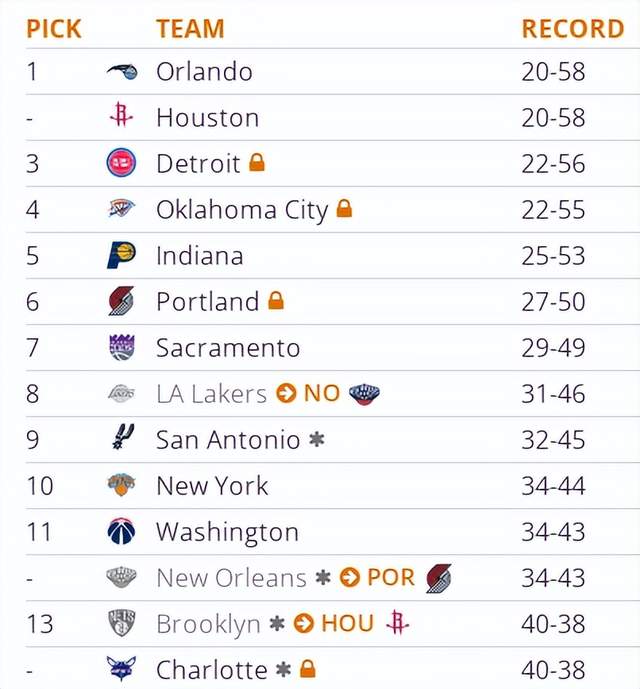Image resolution: width=640 pixels, height=689 pixels.
Task: Click the Trail Blazers logo after POR
Action: [439, 578]
